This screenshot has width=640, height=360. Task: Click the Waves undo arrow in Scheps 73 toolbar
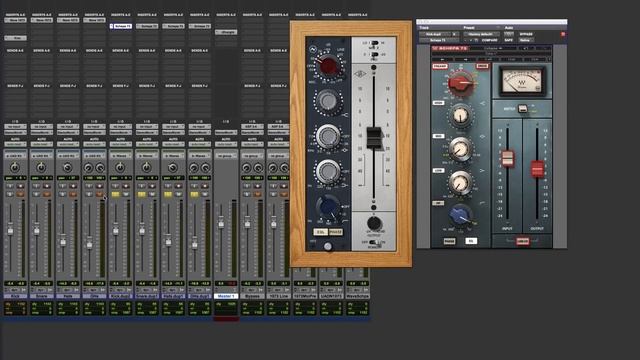443,59
